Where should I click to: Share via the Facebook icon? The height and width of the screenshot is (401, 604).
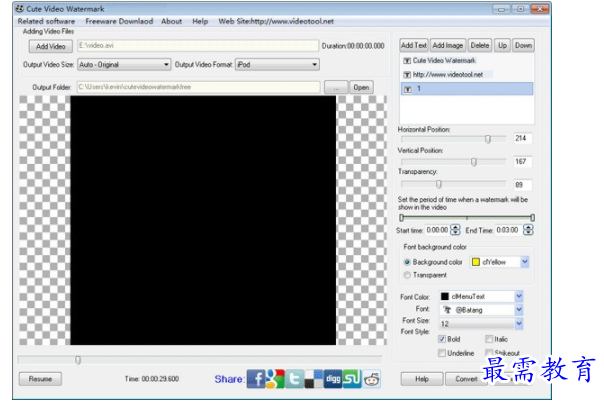[256, 379]
